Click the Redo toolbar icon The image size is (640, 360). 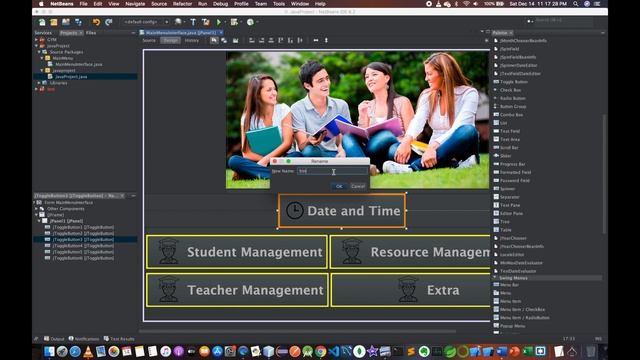pos(109,22)
